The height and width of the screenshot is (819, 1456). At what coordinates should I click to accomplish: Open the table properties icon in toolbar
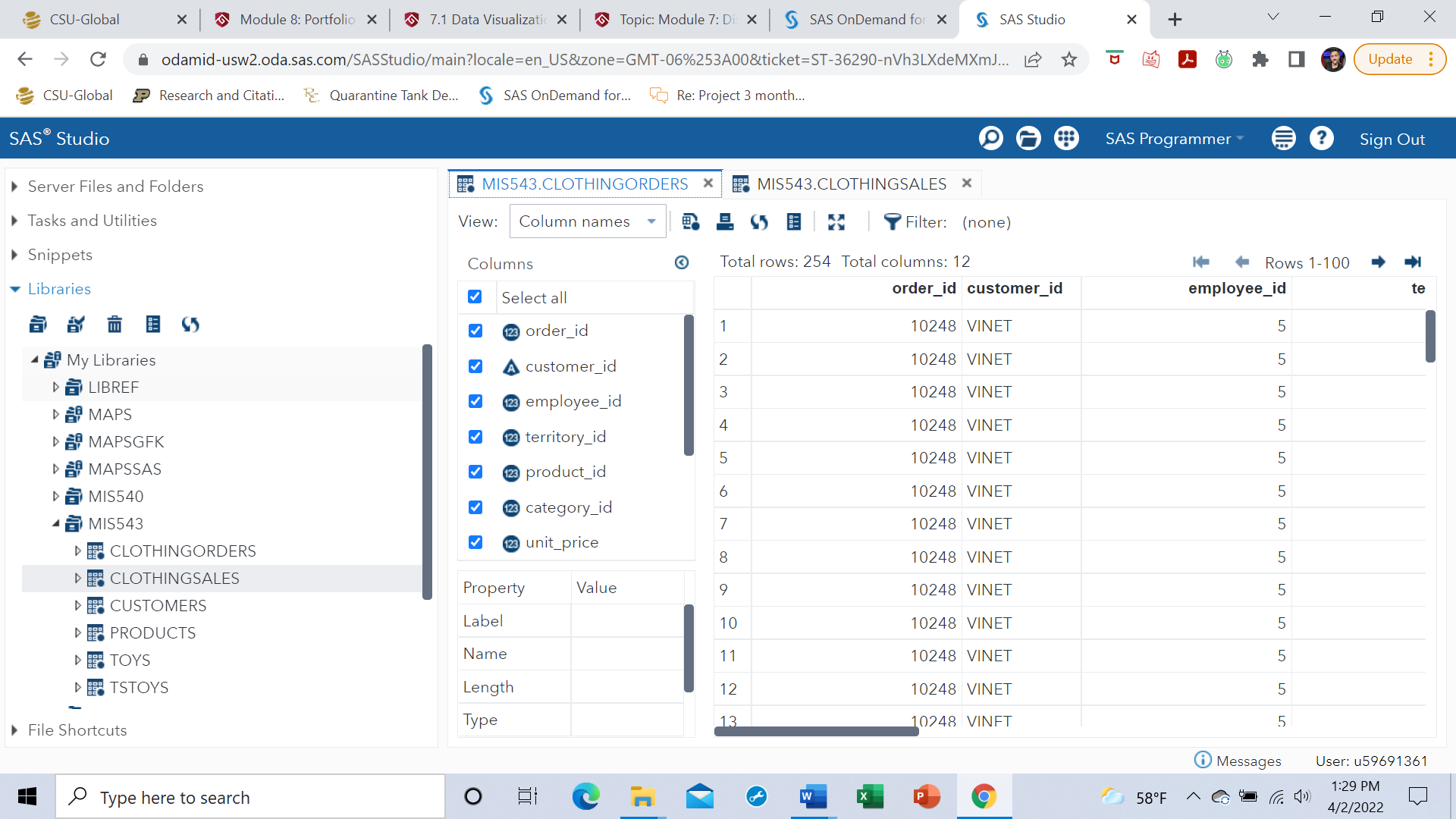794,221
